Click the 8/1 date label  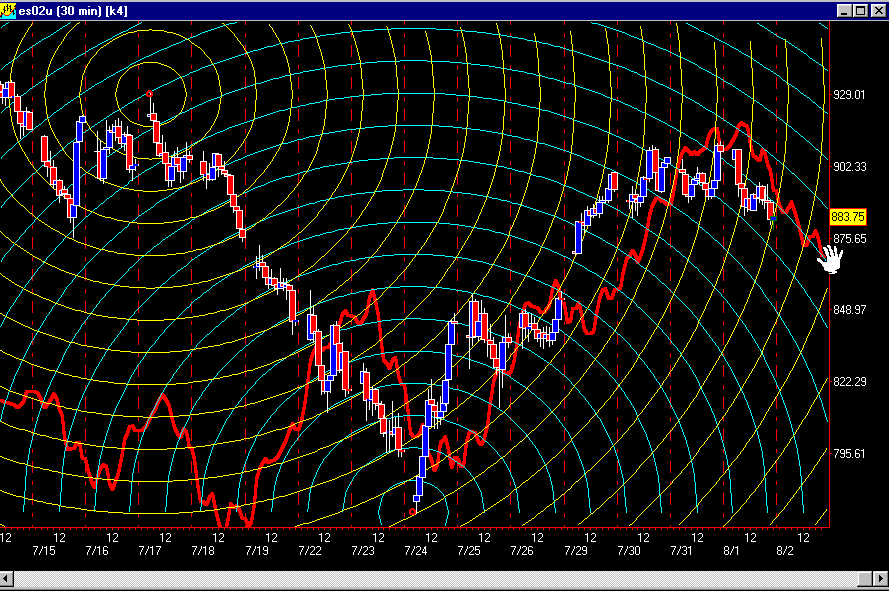click(731, 551)
